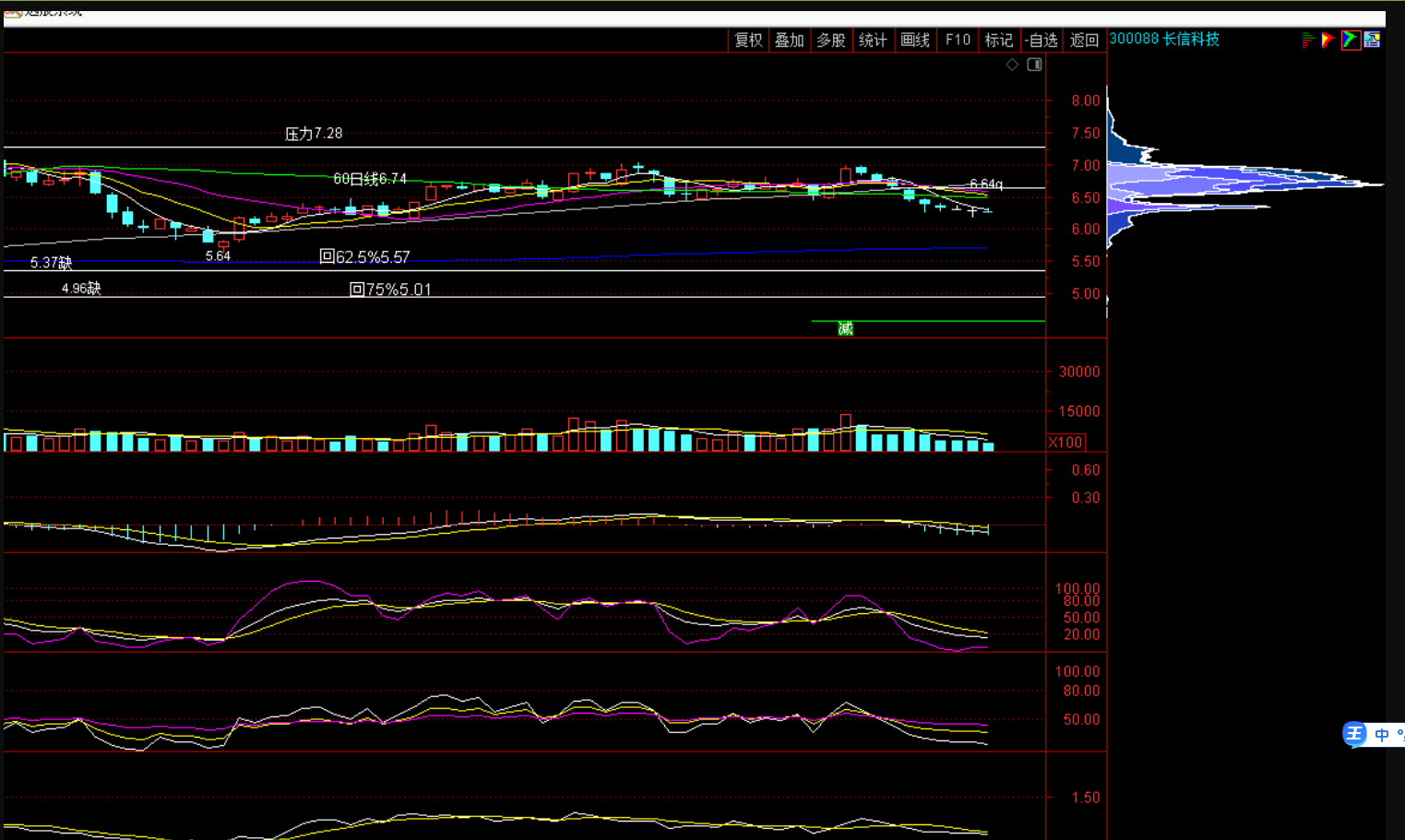1405x840 pixels.
Task: Click the 5.50 price axis value
Action: (x=1085, y=262)
